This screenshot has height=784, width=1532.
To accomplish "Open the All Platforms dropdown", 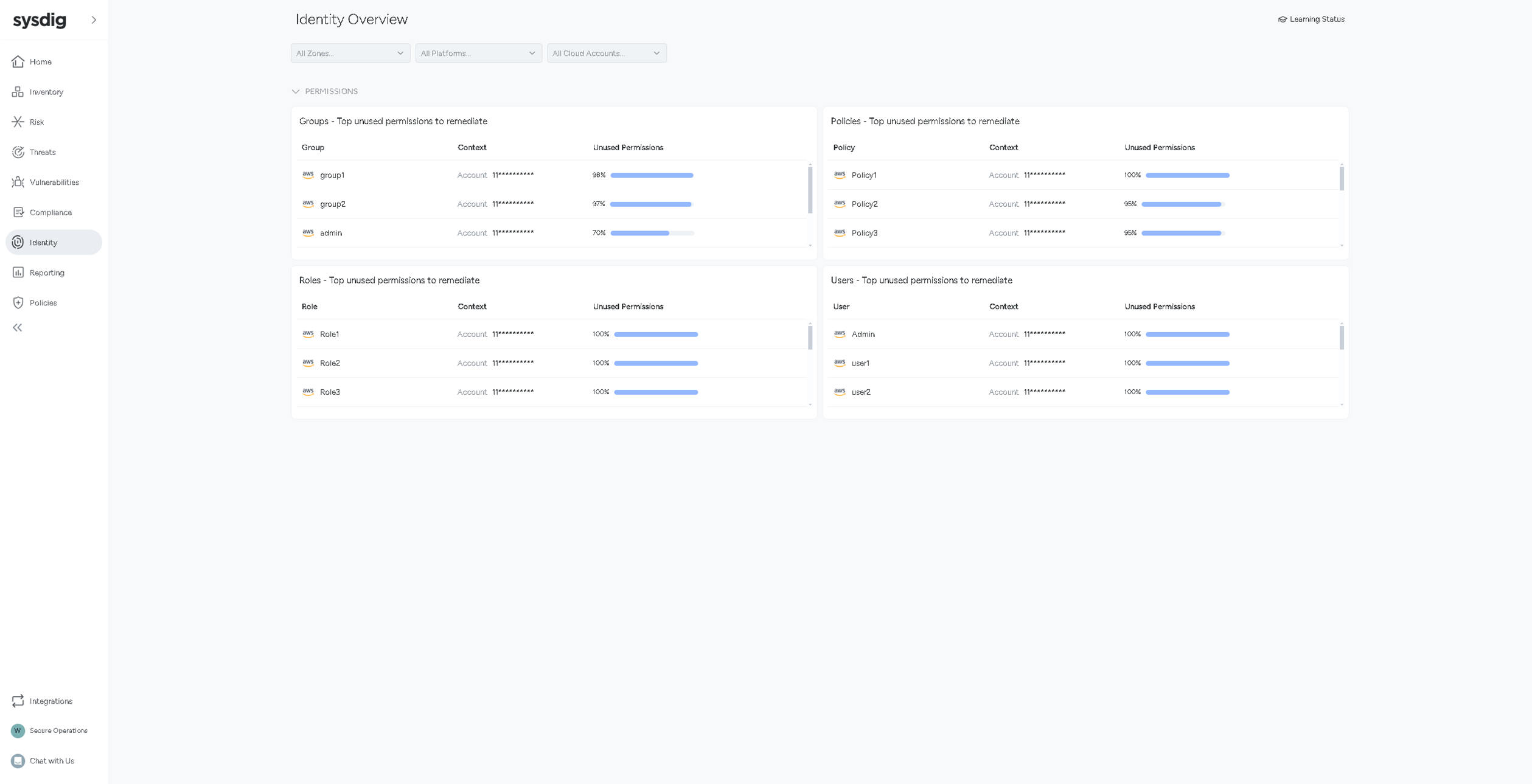I will pos(478,53).
